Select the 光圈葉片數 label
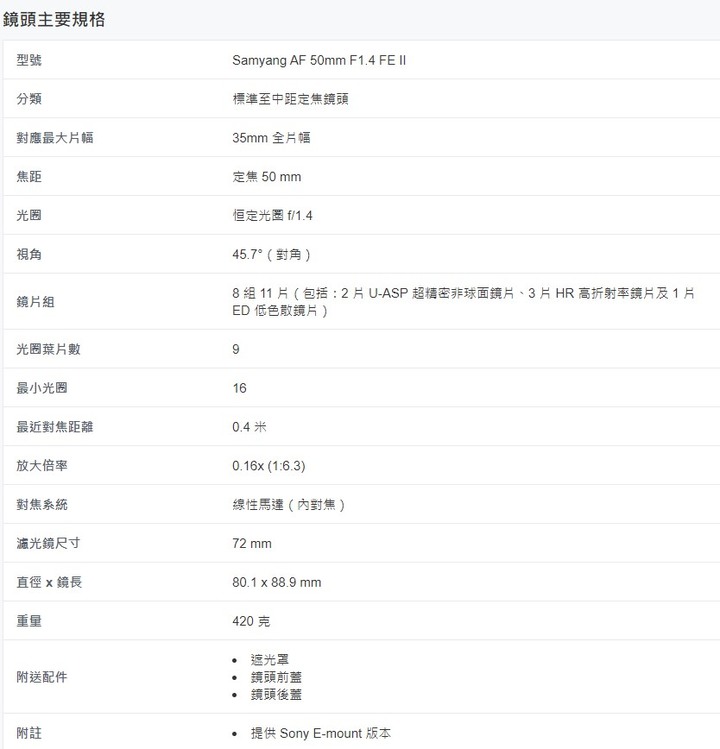The width and height of the screenshot is (720, 749). click(48, 349)
